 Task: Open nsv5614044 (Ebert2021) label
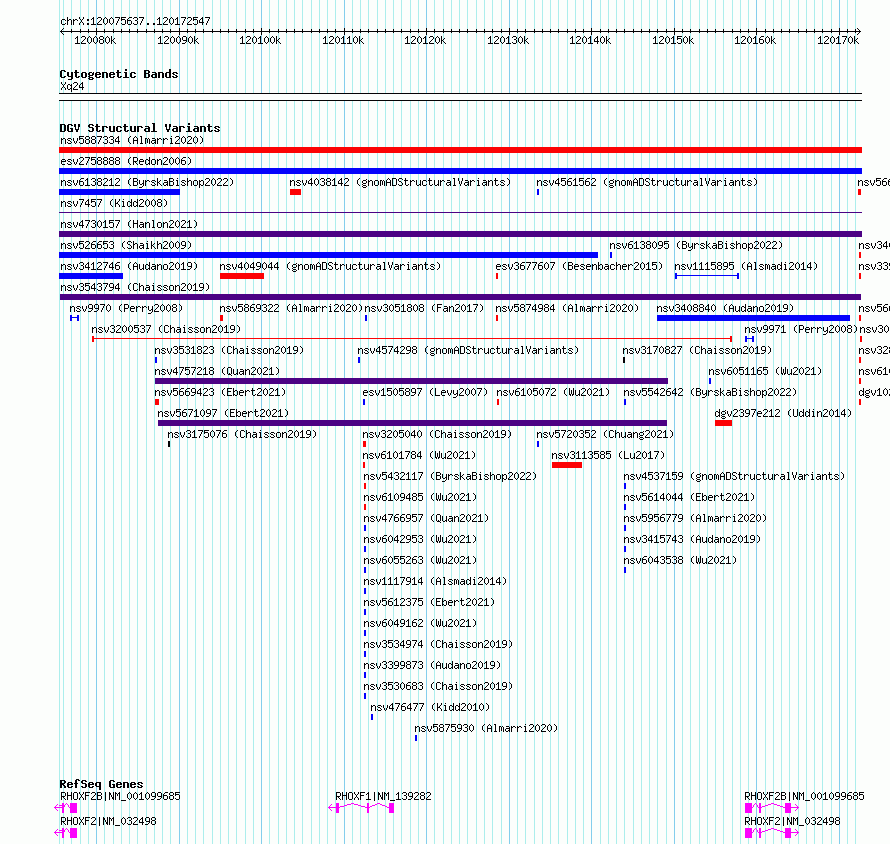[x=689, y=497]
